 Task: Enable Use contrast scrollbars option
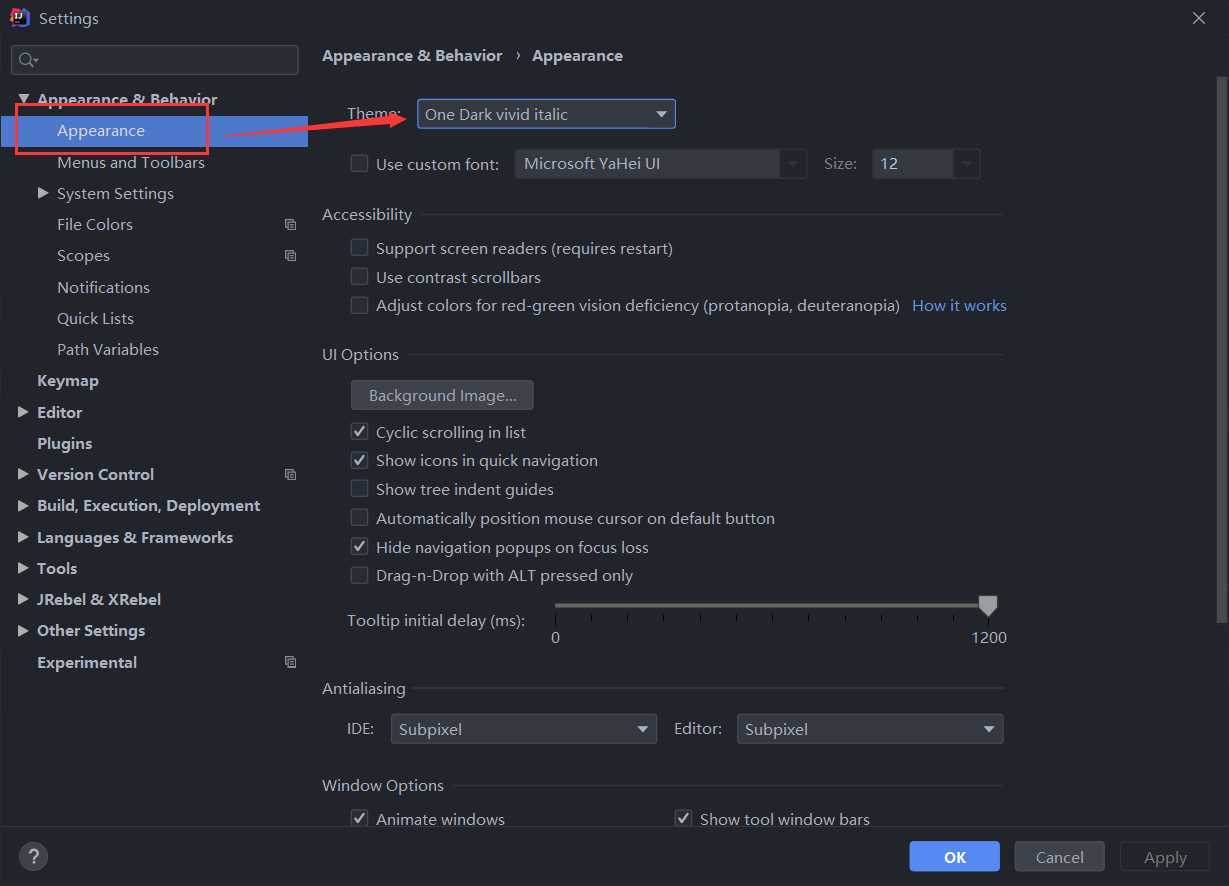click(360, 277)
